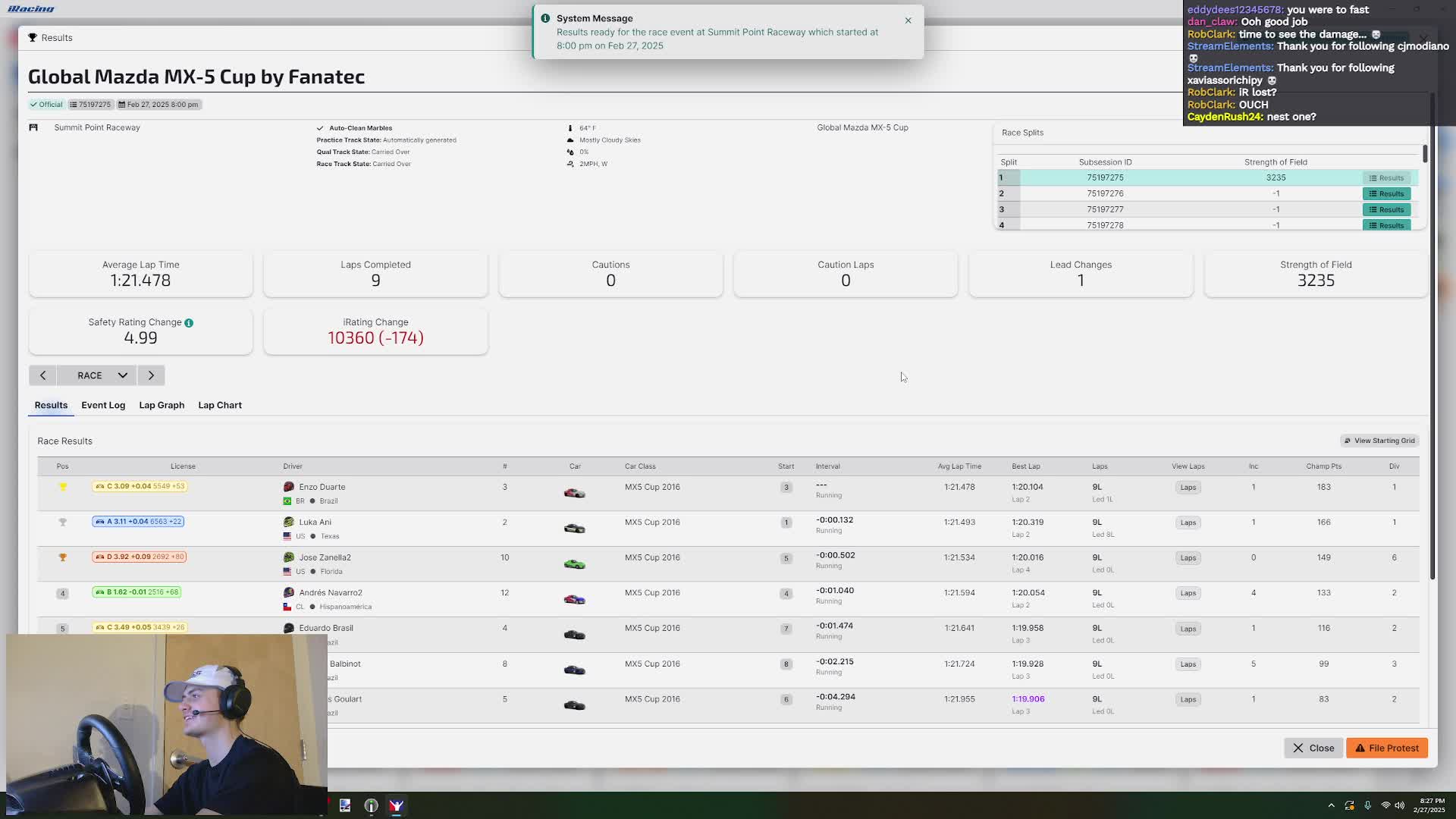The height and width of the screenshot is (819, 1456).
Task: Click Enzo Duarte's red car icon
Action: [x=574, y=493]
